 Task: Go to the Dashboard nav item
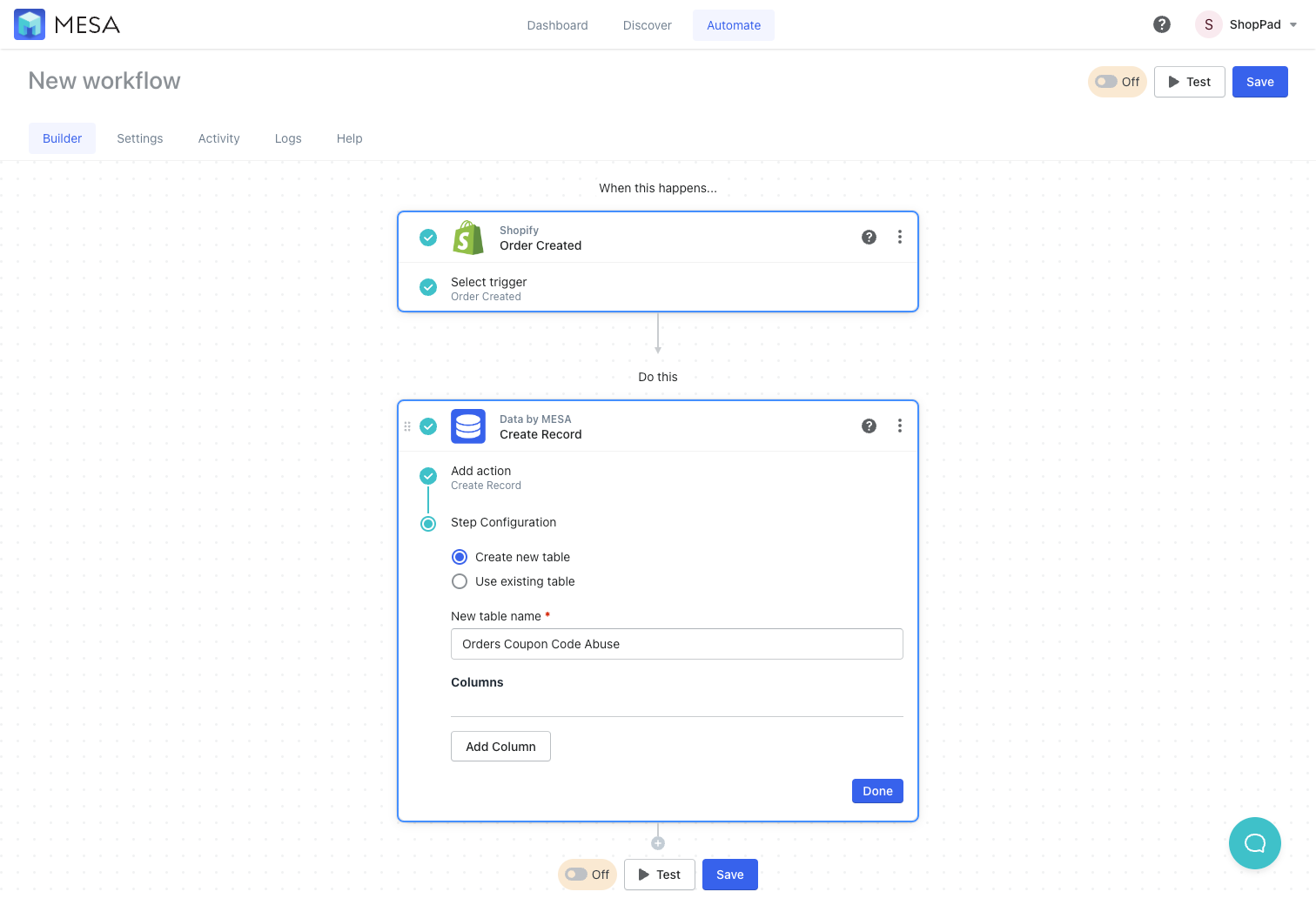[x=557, y=25]
